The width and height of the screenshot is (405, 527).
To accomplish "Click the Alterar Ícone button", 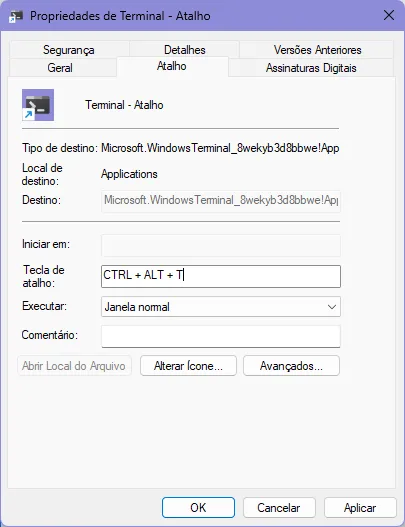I will click(x=188, y=366).
